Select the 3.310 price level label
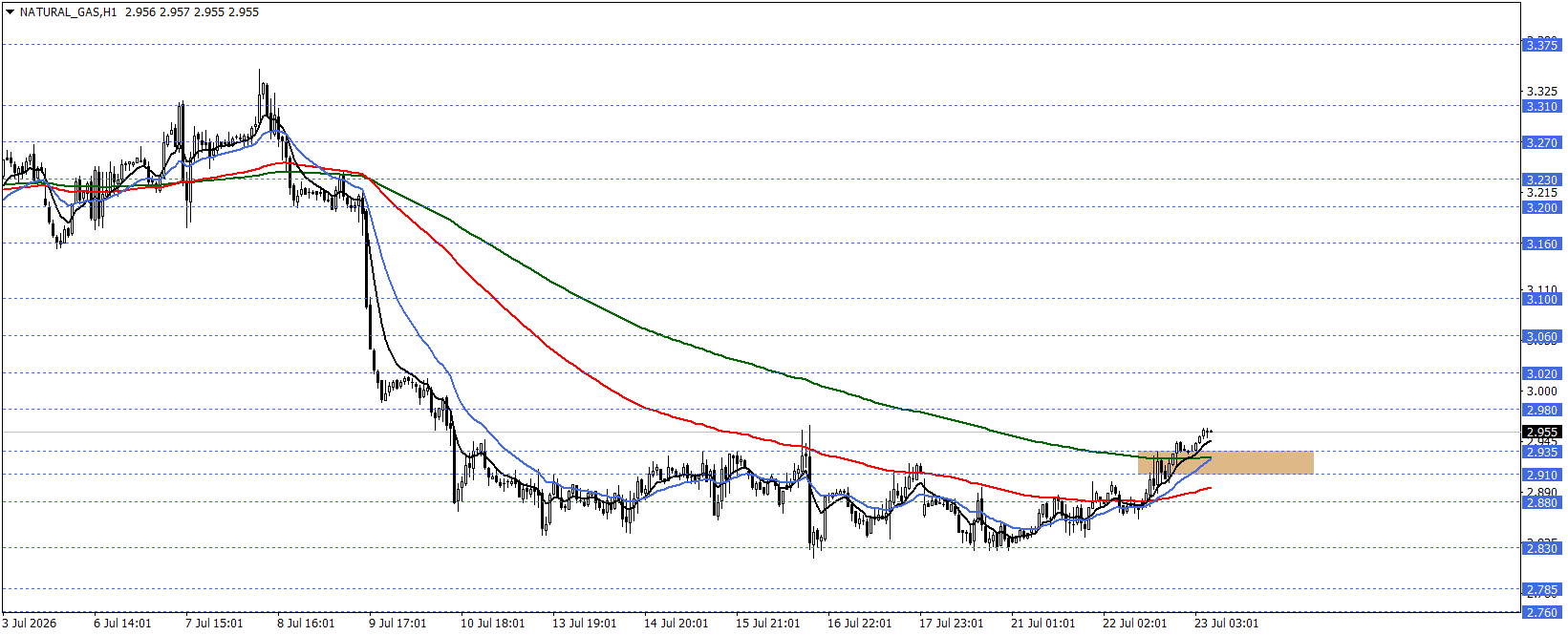The image size is (1568, 635). (1541, 107)
